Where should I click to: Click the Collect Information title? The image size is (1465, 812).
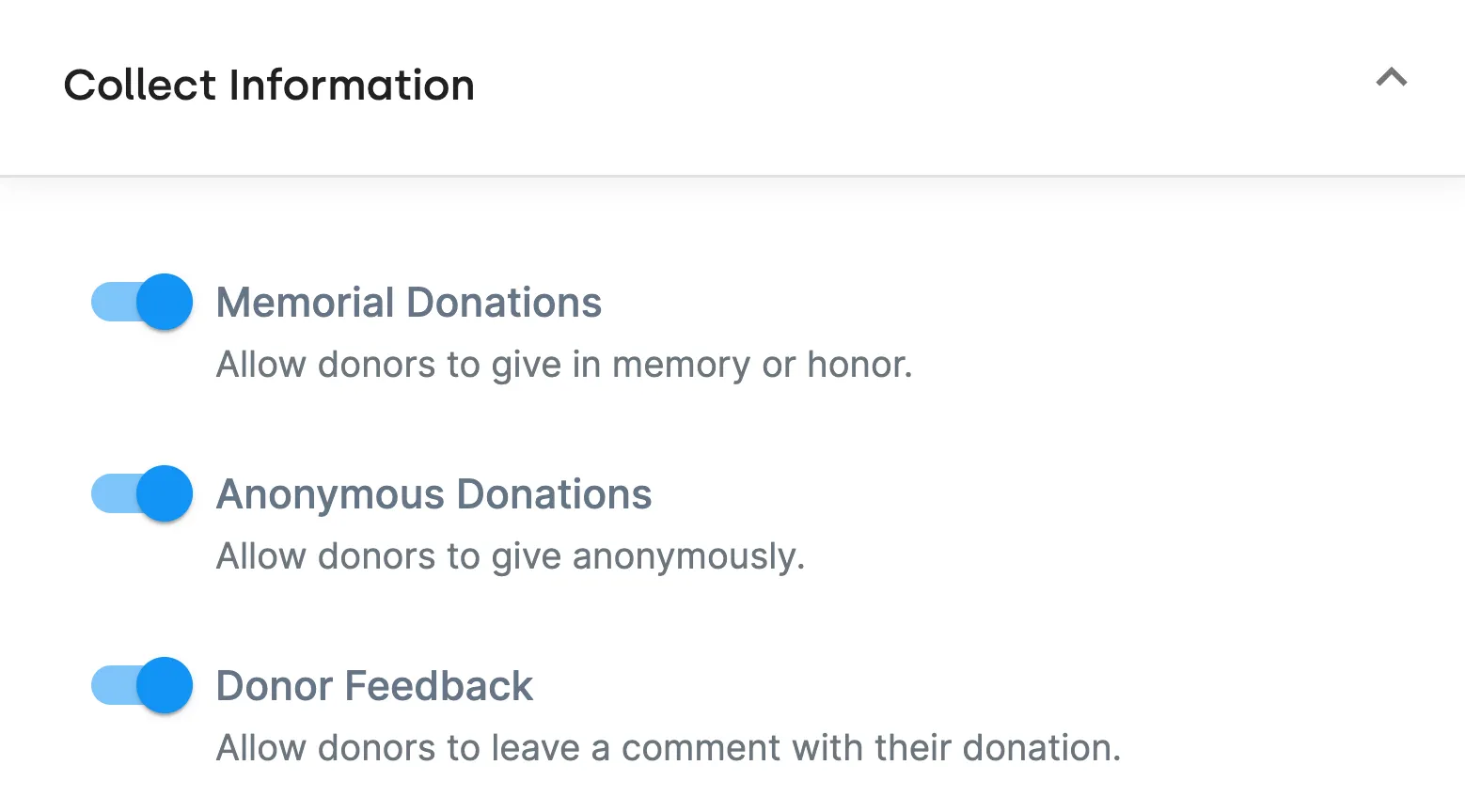point(268,85)
